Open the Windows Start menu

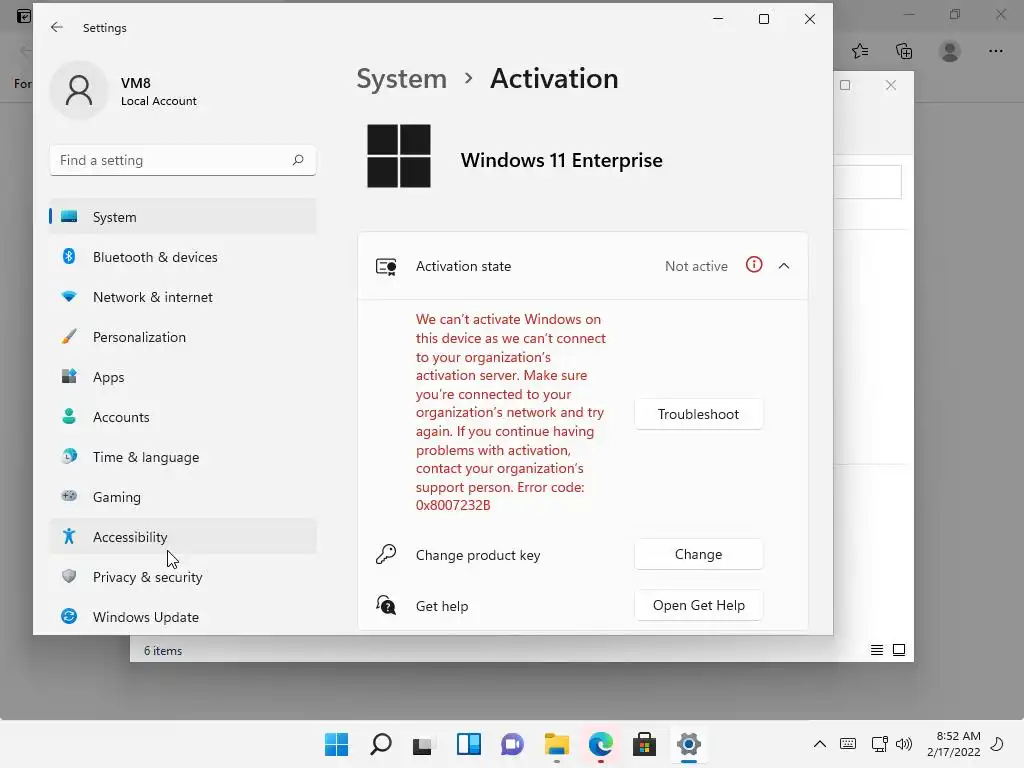(336, 744)
